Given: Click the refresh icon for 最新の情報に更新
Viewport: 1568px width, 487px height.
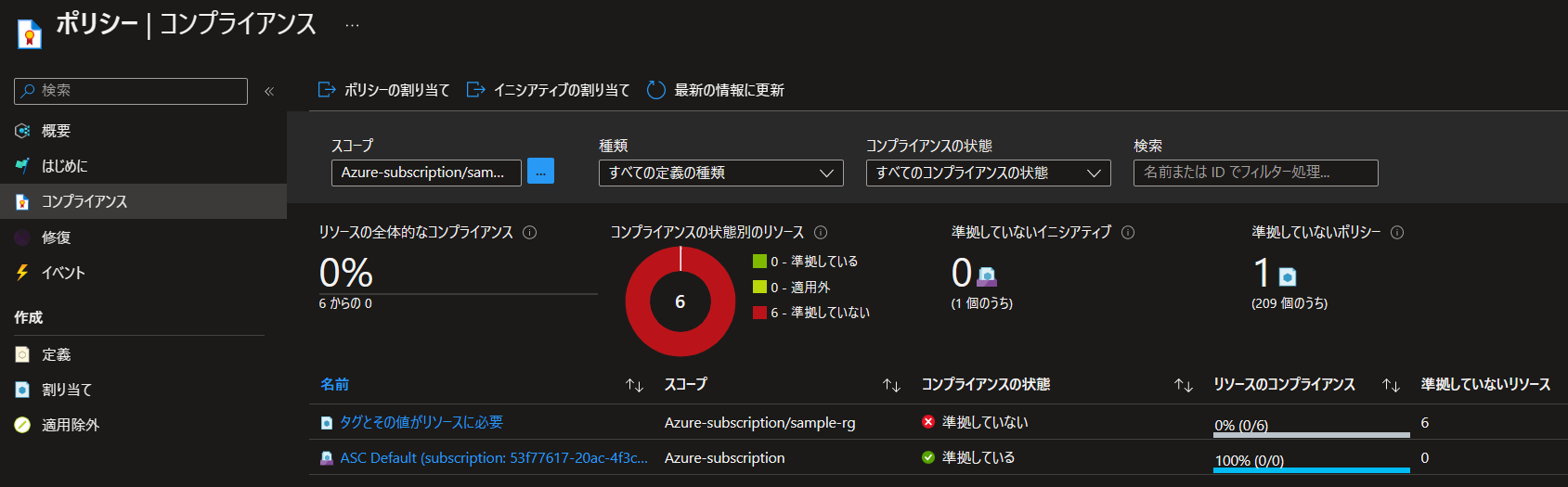Looking at the screenshot, I should 656,90.
